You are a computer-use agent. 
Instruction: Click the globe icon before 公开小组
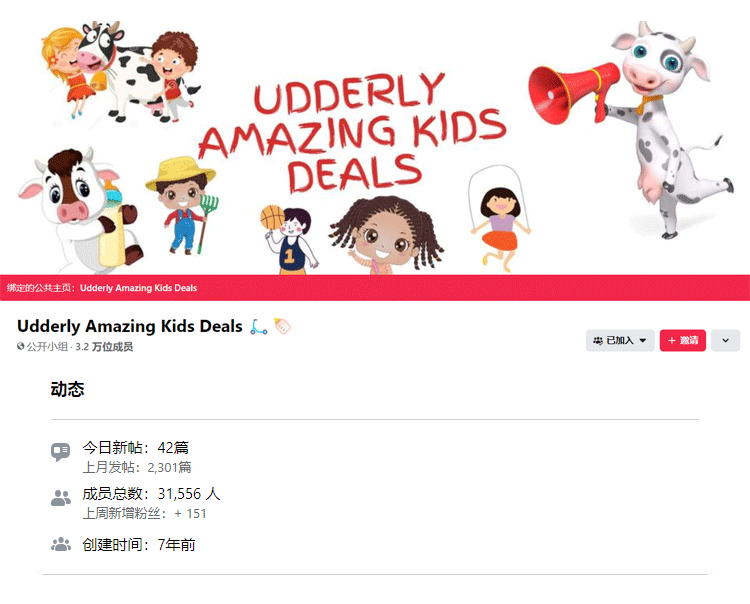coord(21,346)
